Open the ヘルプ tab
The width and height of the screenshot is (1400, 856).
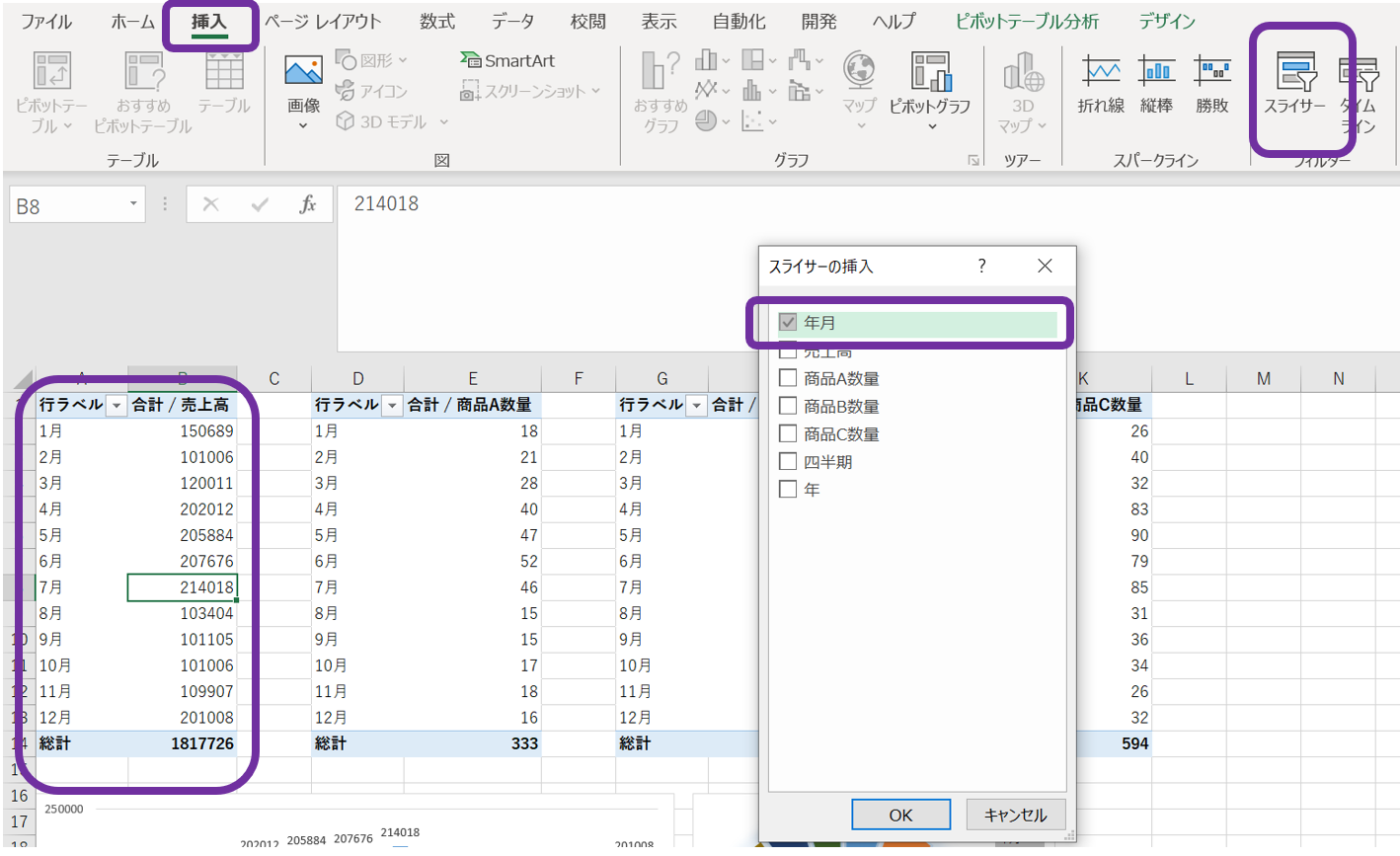tap(894, 21)
